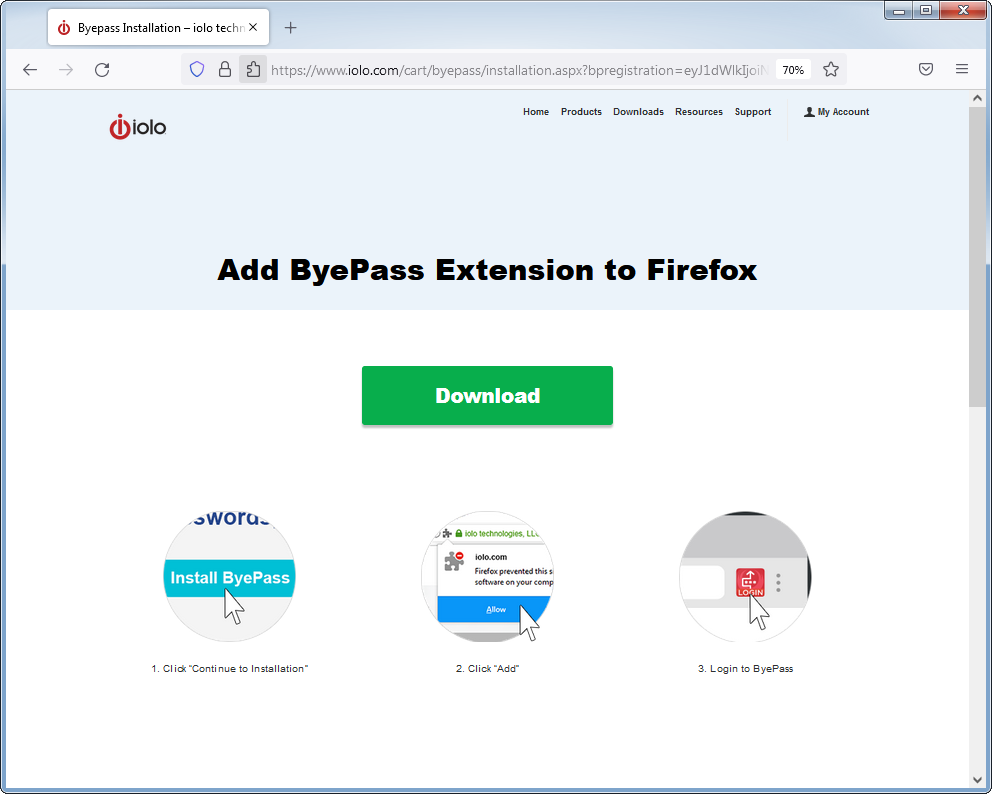Reload the current page
The image size is (992, 794).
coord(102,70)
